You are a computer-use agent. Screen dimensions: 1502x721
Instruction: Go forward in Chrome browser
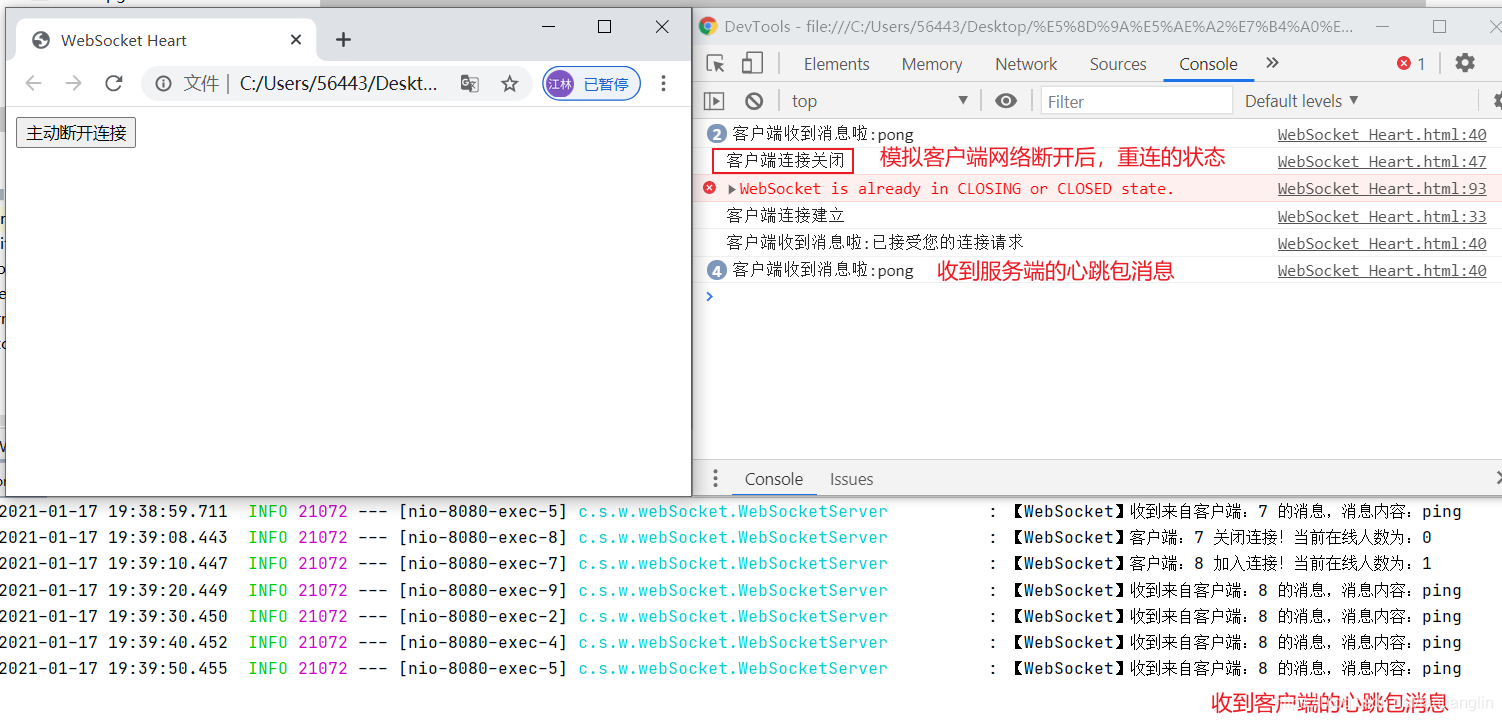73,84
